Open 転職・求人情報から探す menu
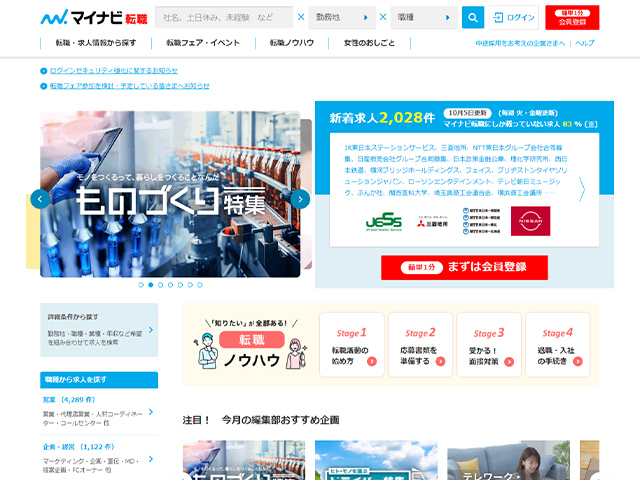Image resolution: width=640 pixels, height=480 pixels. (96, 43)
